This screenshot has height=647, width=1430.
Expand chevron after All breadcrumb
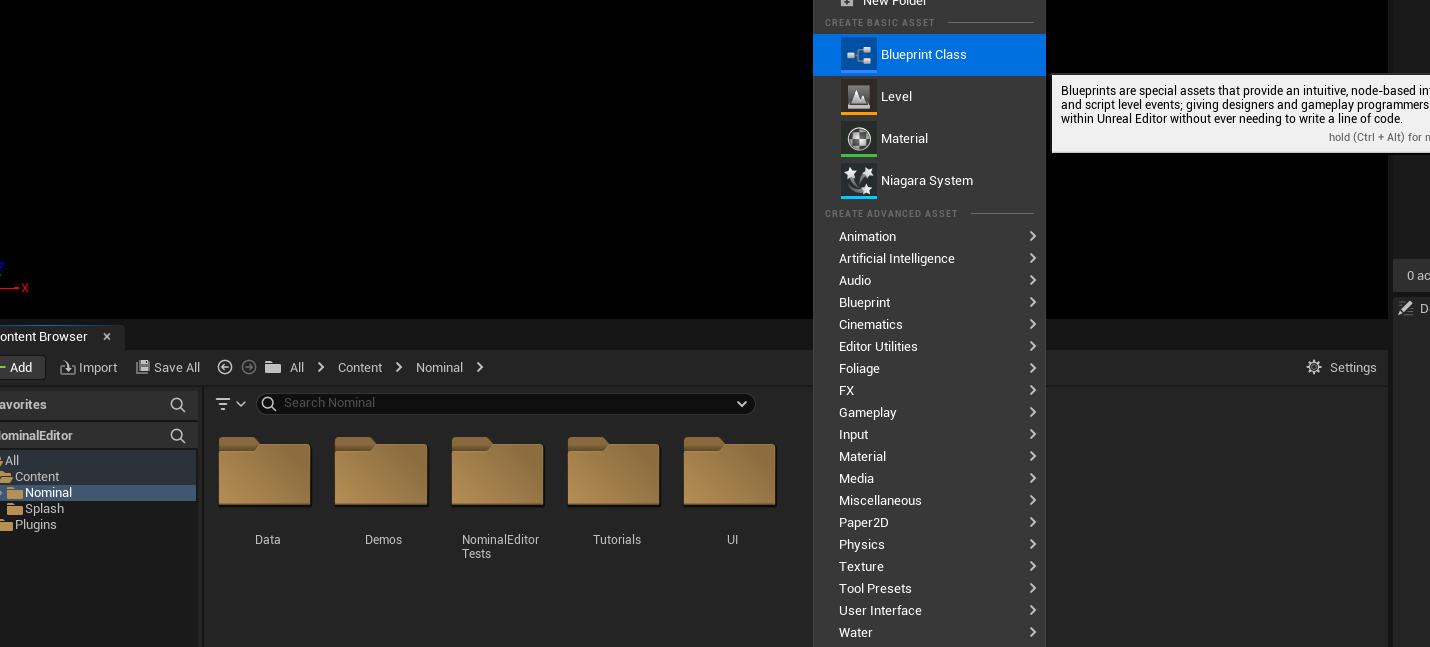[x=321, y=368]
